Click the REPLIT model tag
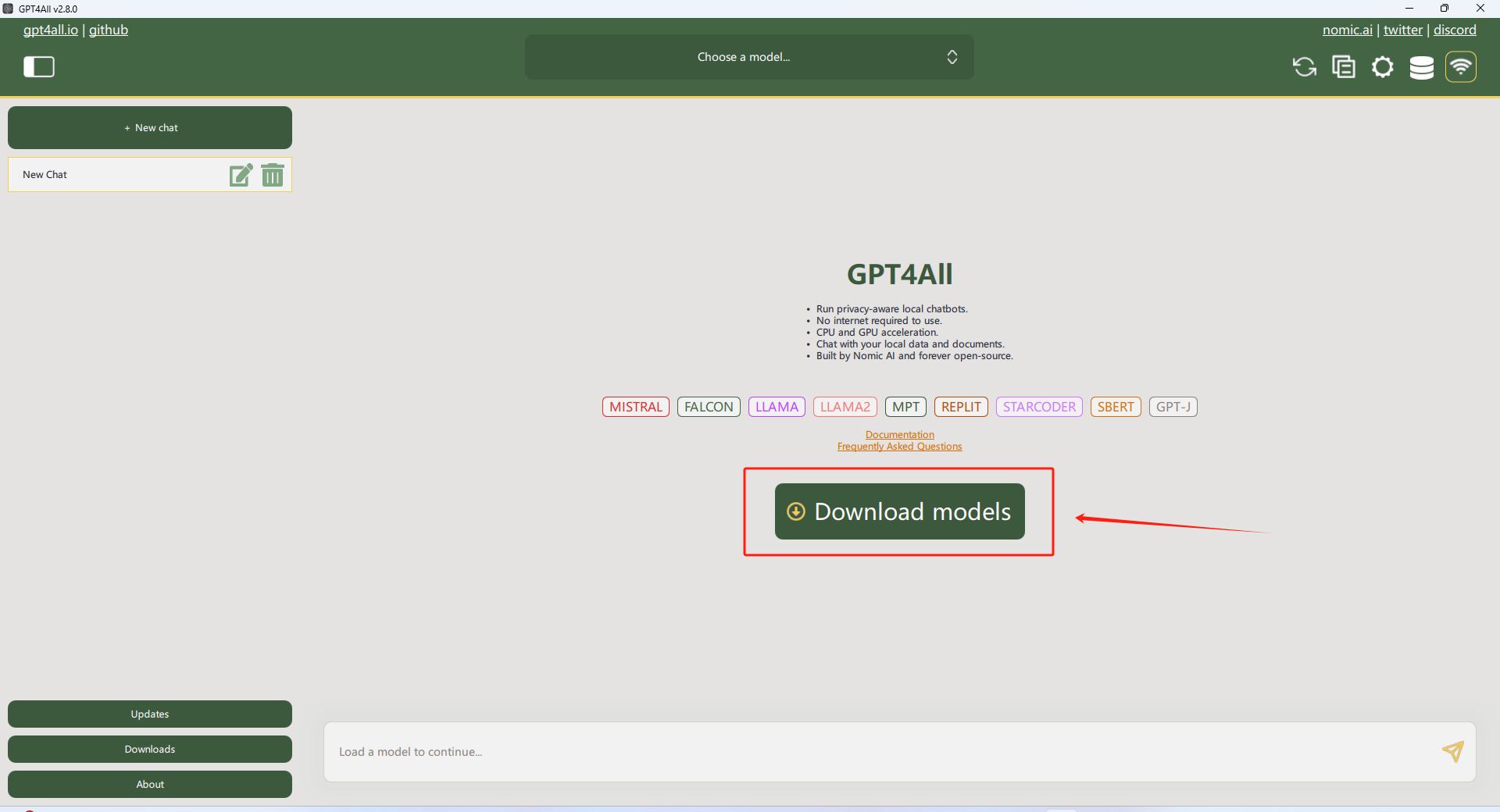The height and width of the screenshot is (812, 1500). 961,407
